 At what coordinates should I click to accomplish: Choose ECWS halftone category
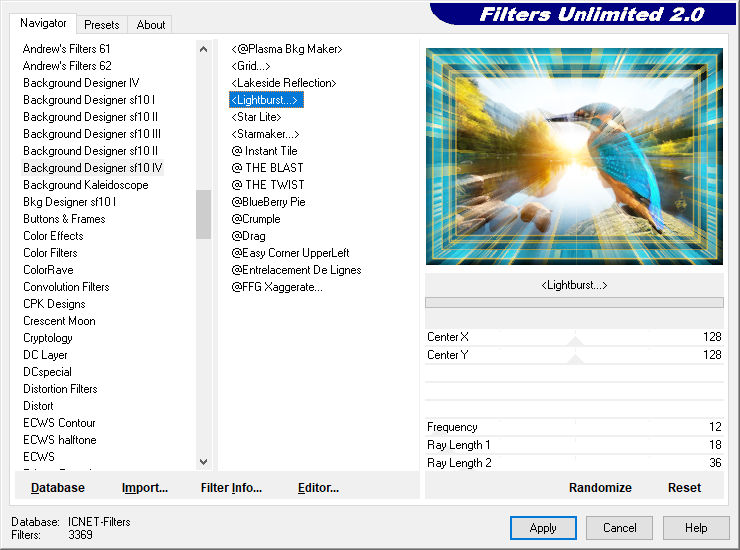(x=60, y=440)
